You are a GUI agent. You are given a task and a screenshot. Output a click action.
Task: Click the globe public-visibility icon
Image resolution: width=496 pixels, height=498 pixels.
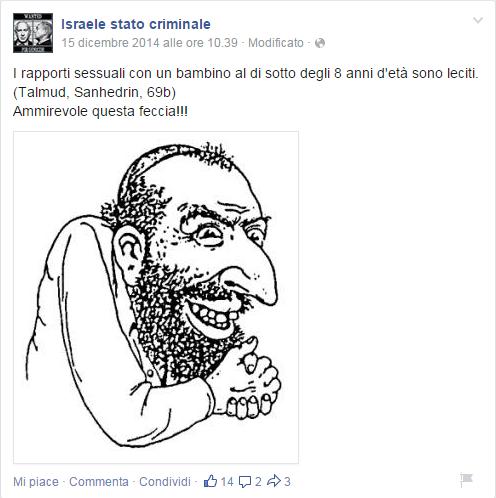[320, 43]
